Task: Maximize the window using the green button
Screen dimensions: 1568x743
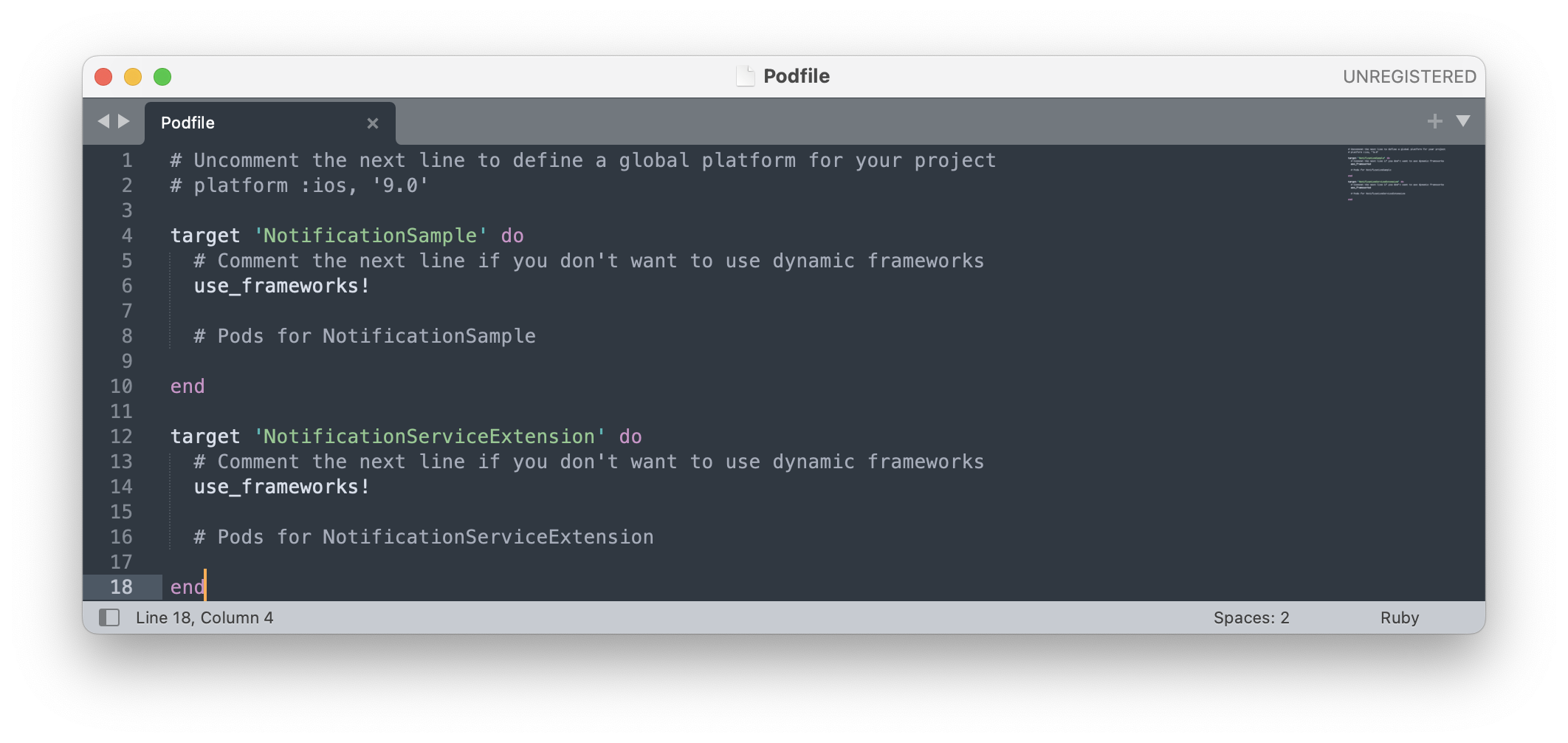Action: pos(162,77)
